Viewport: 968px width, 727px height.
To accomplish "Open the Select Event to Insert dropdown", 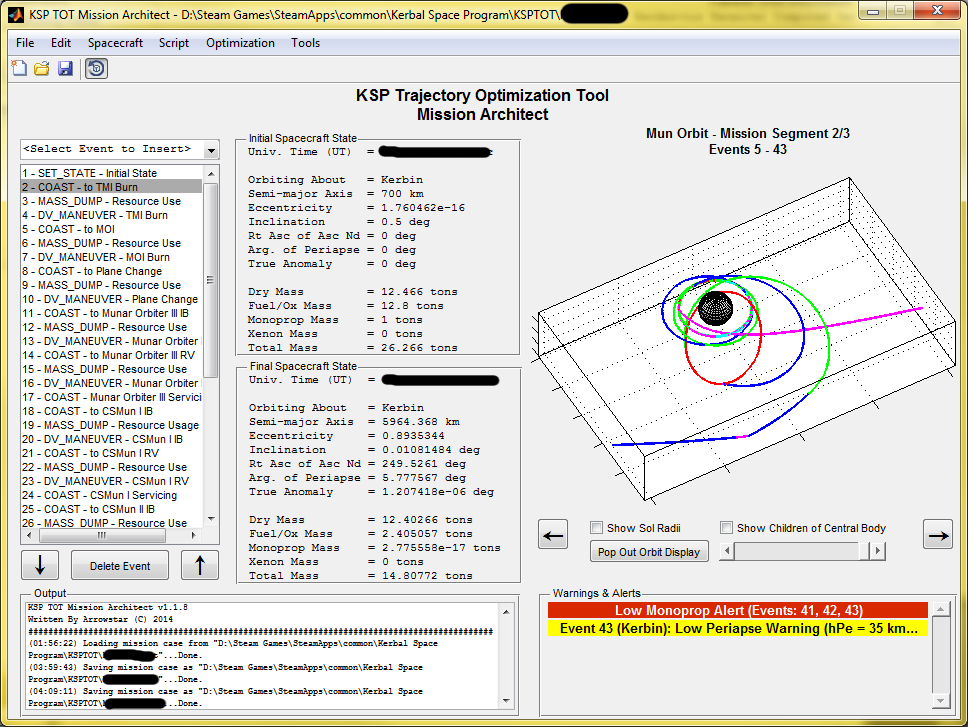I will [212, 149].
